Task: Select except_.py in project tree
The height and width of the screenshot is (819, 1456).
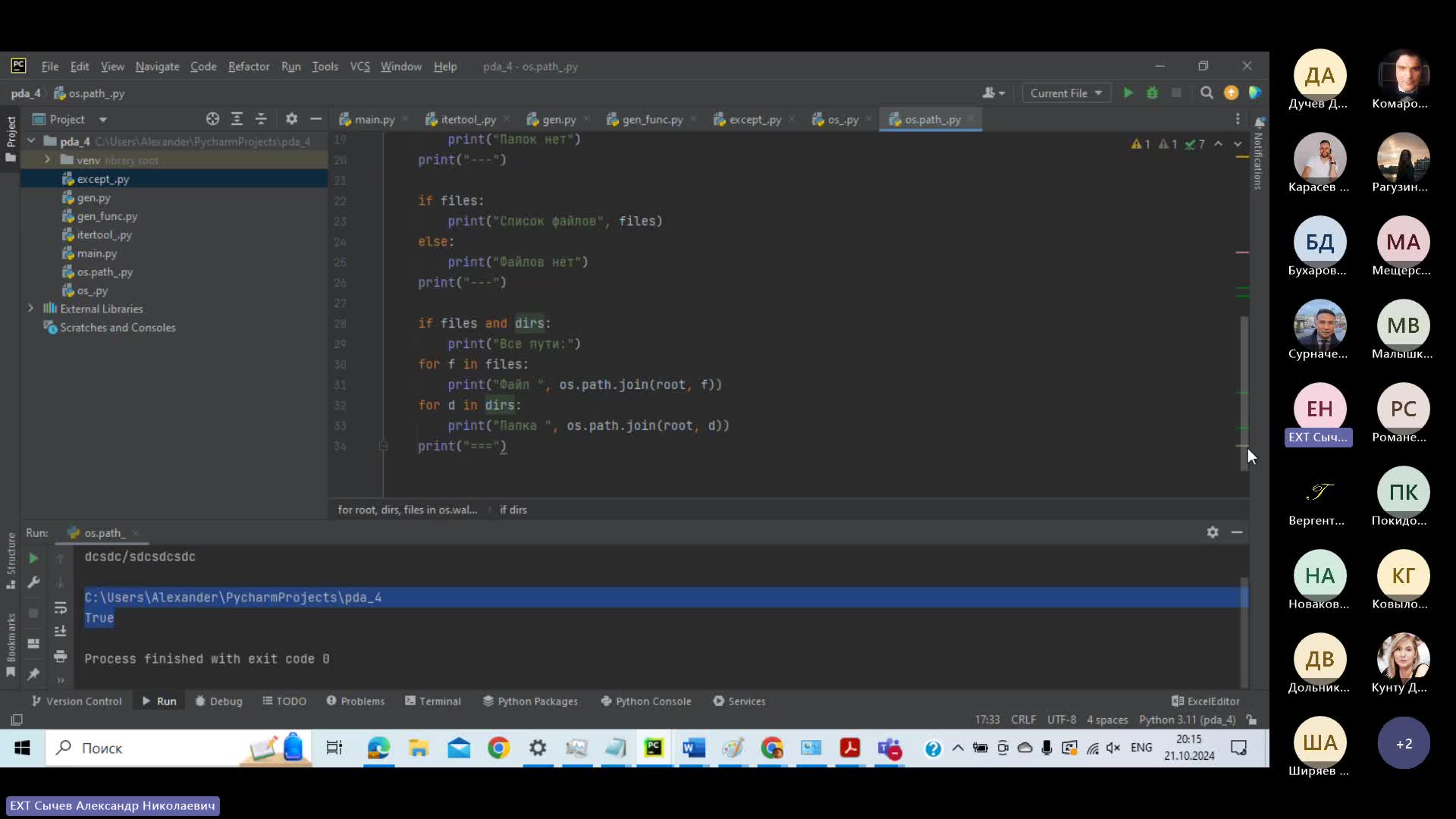Action: [x=103, y=179]
